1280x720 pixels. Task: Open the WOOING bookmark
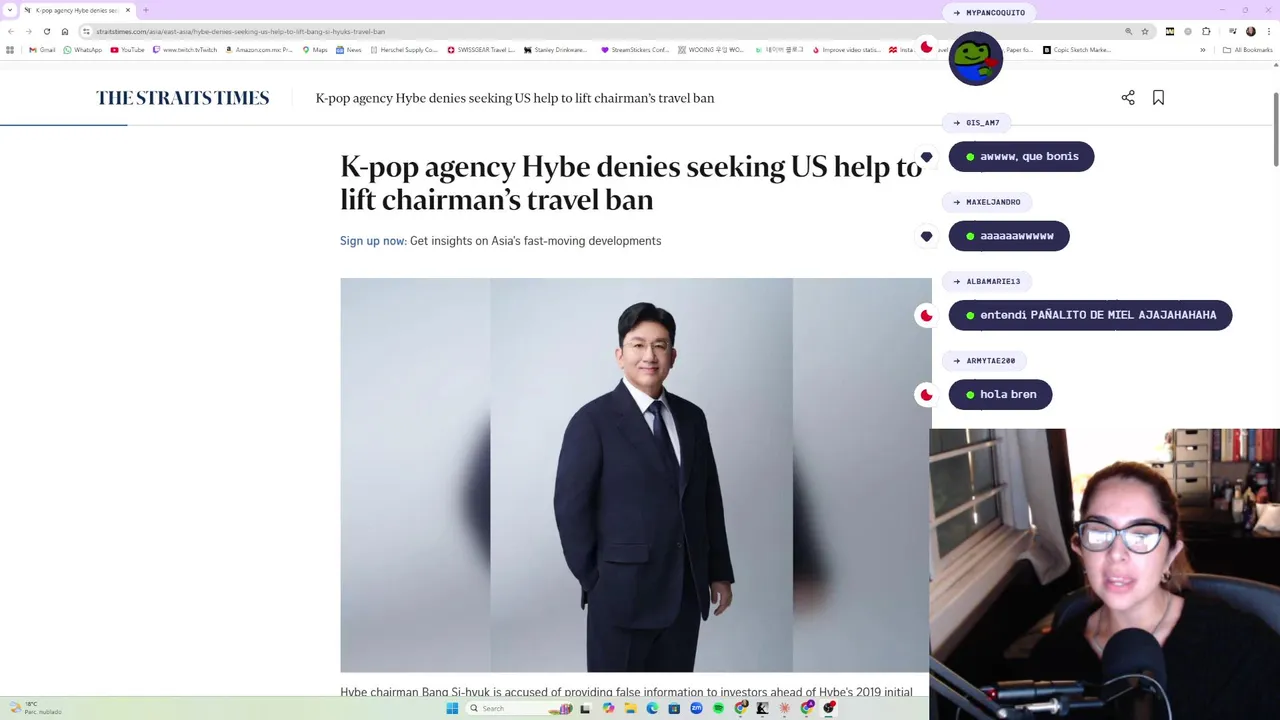(711, 49)
